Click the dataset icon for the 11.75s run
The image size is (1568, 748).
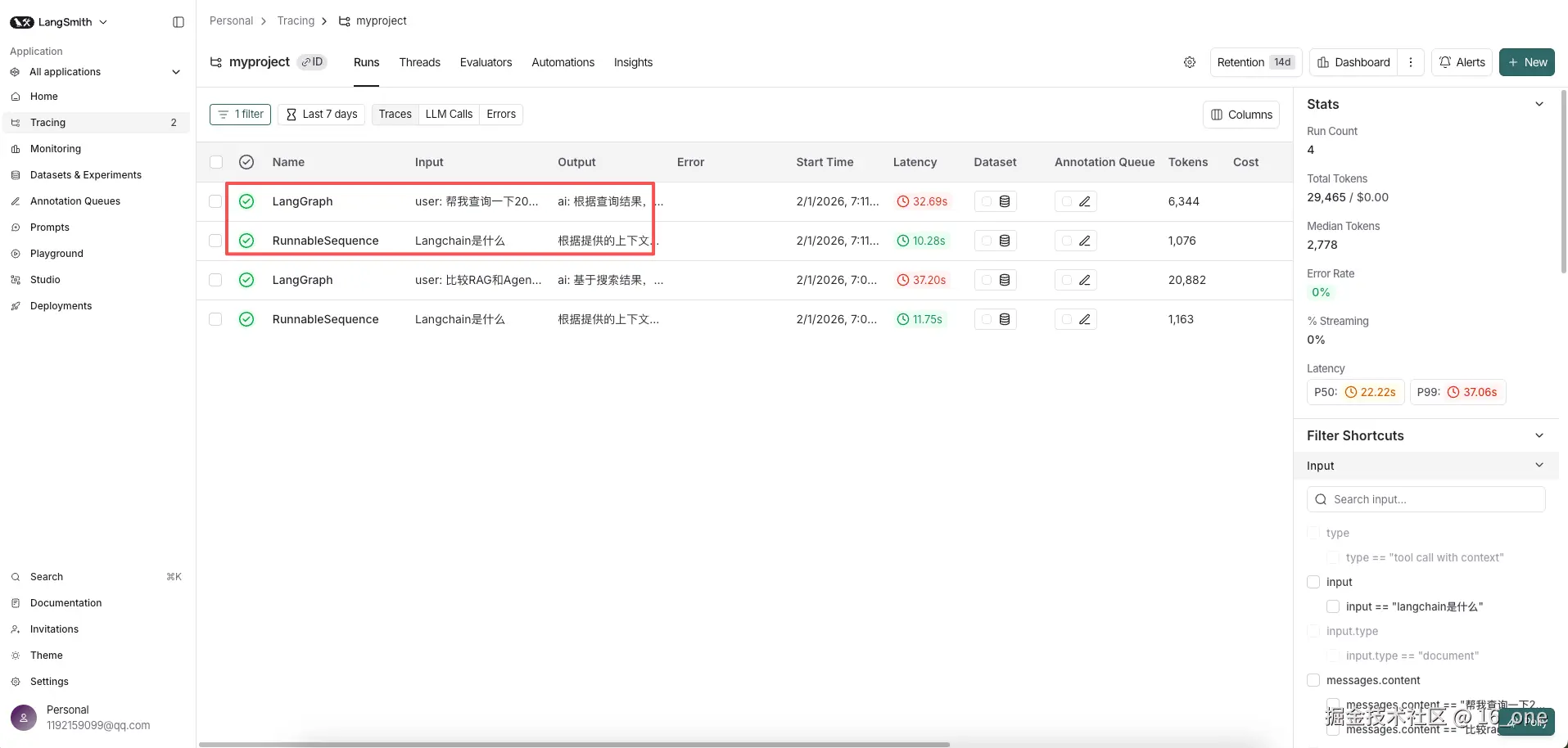click(1005, 319)
